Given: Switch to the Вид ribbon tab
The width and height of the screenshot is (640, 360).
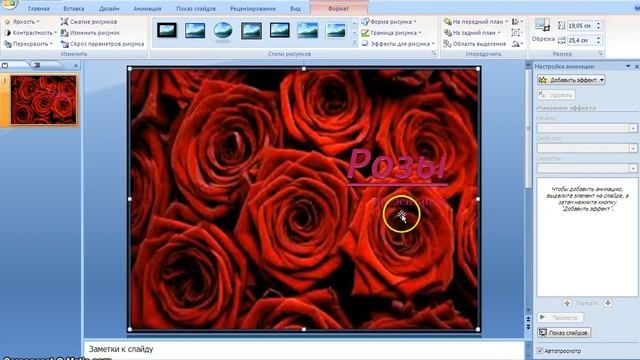Looking at the screenshot, I should point(296,9).
